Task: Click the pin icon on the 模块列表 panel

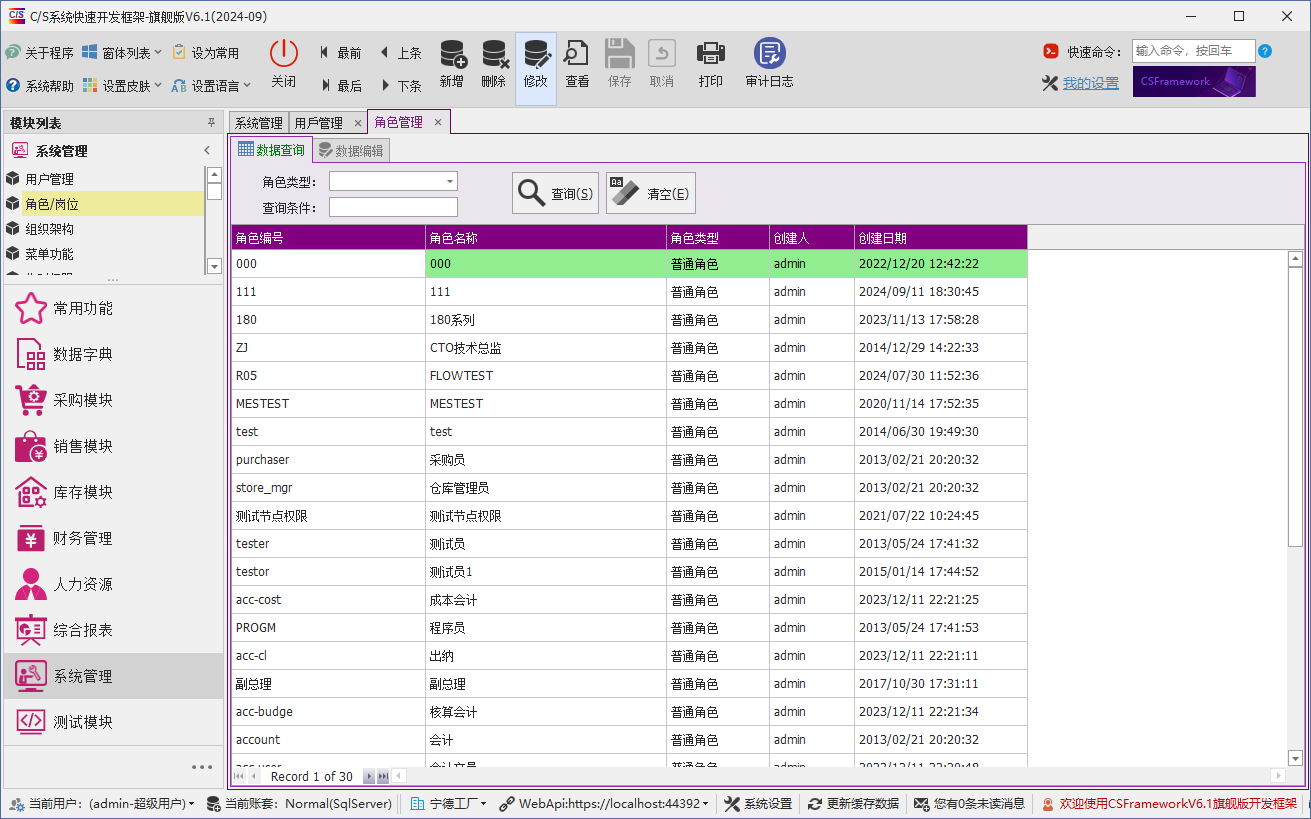Action: coord(211,123)
